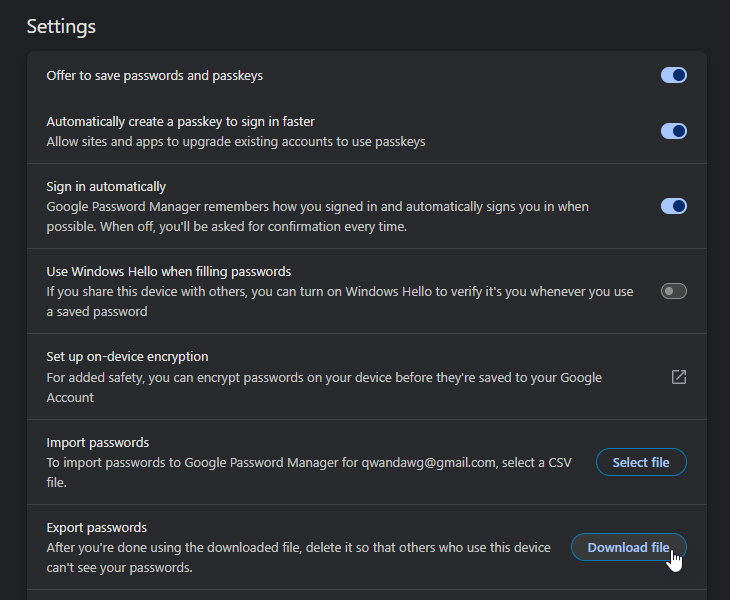Click the Select file button
730x600 pixels.
pos(641,462)
